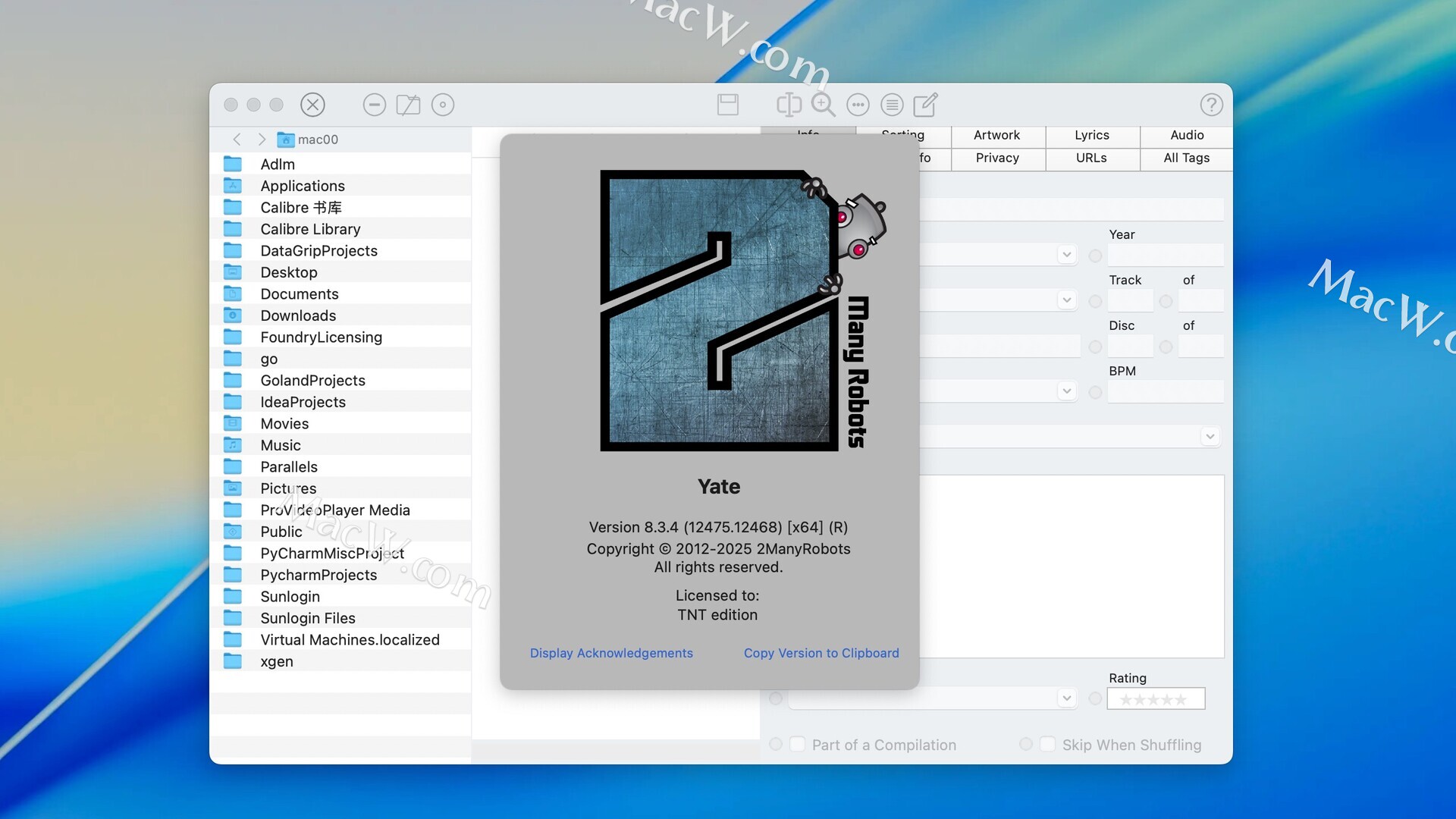Click the circled X toolbar icon
Viewport: 1456px width, 819px height.
(312, 105)
